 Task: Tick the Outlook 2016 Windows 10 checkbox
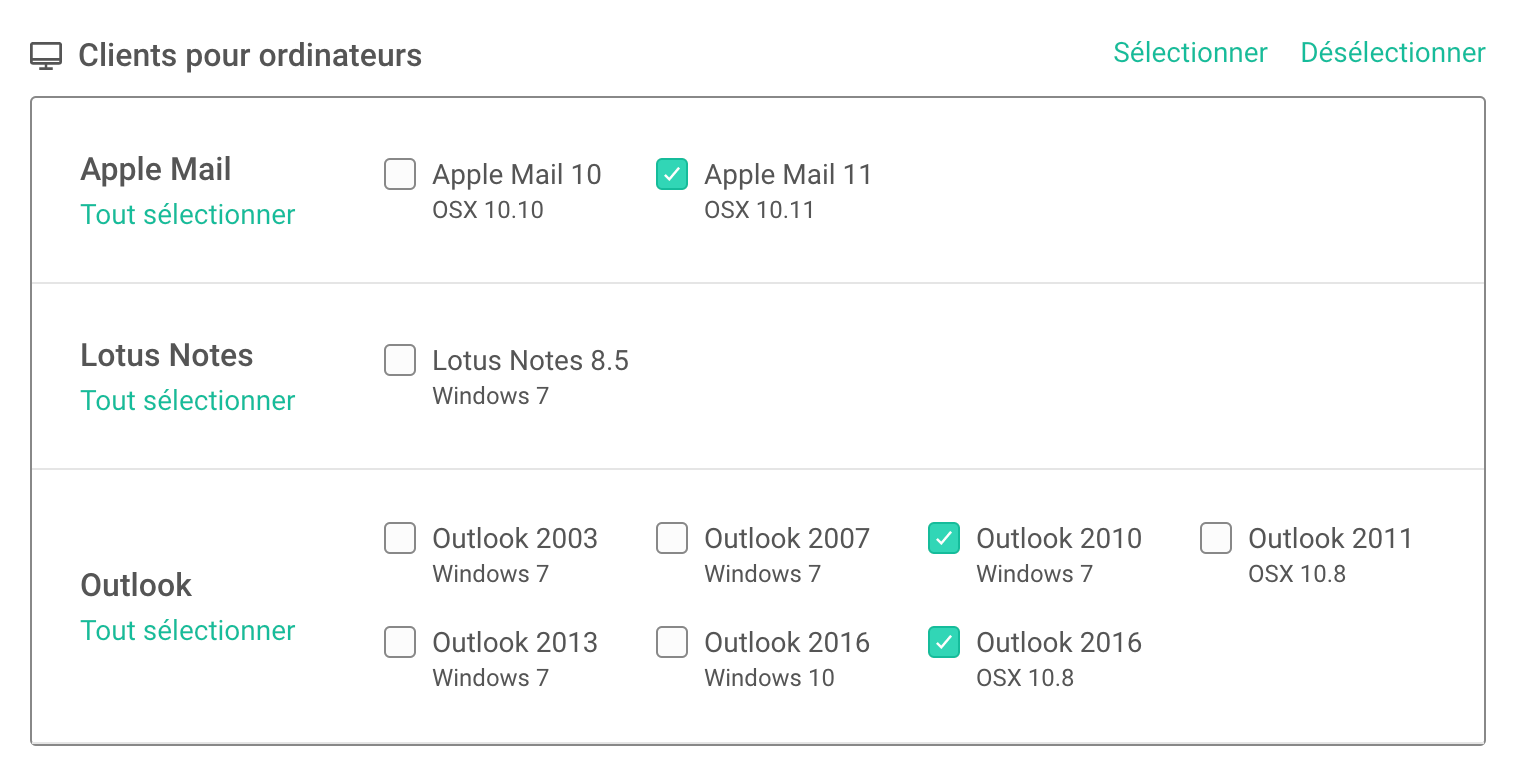672,642
